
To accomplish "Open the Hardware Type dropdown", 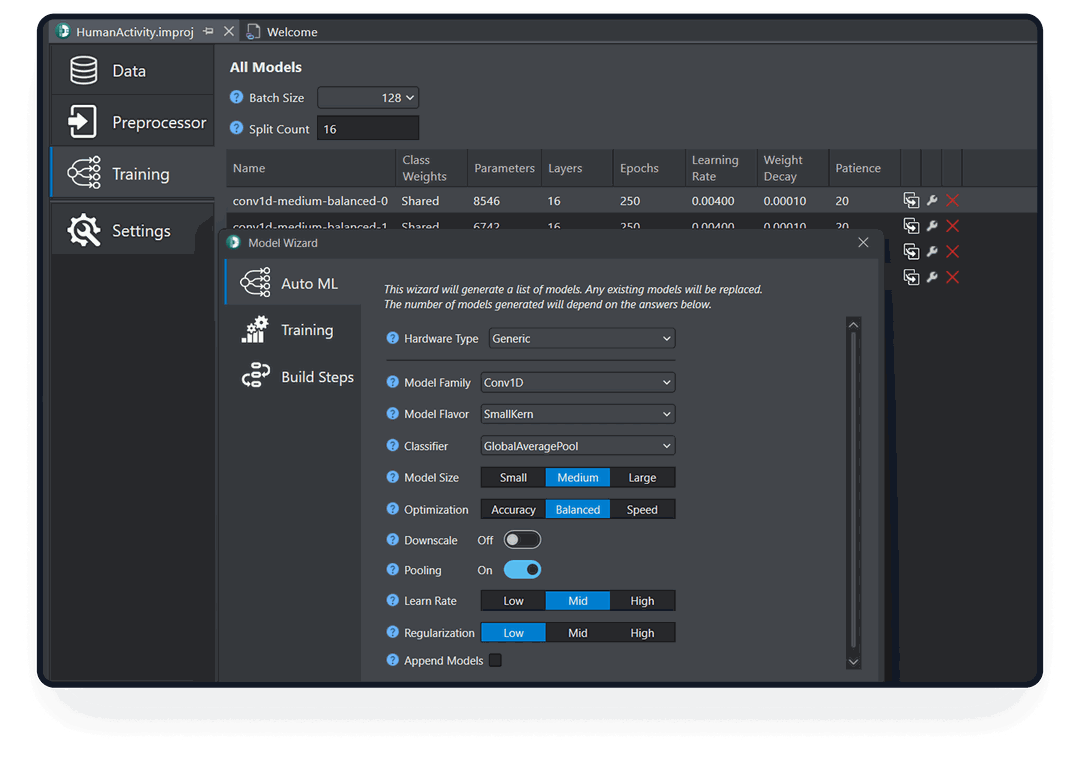I will 581,339.
